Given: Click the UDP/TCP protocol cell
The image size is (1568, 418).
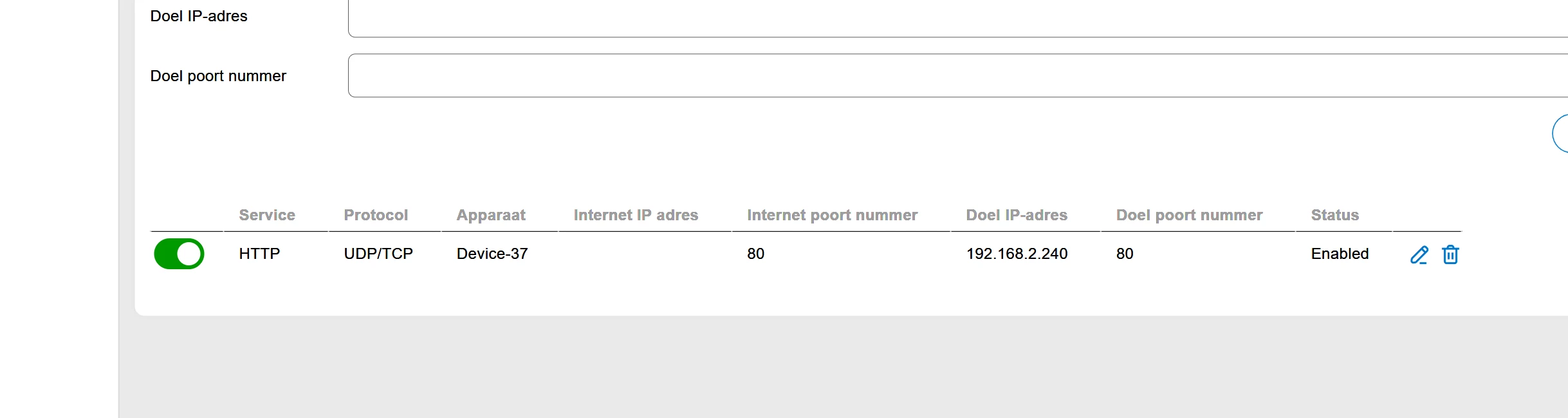Looking at the screenshot, I should click(378, 254).
